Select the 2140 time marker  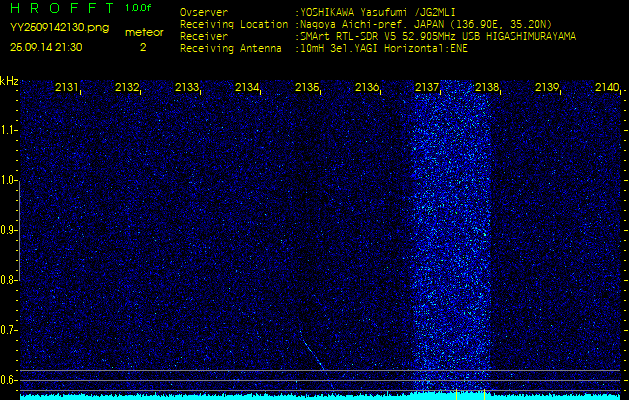click(x=606, y=88)
